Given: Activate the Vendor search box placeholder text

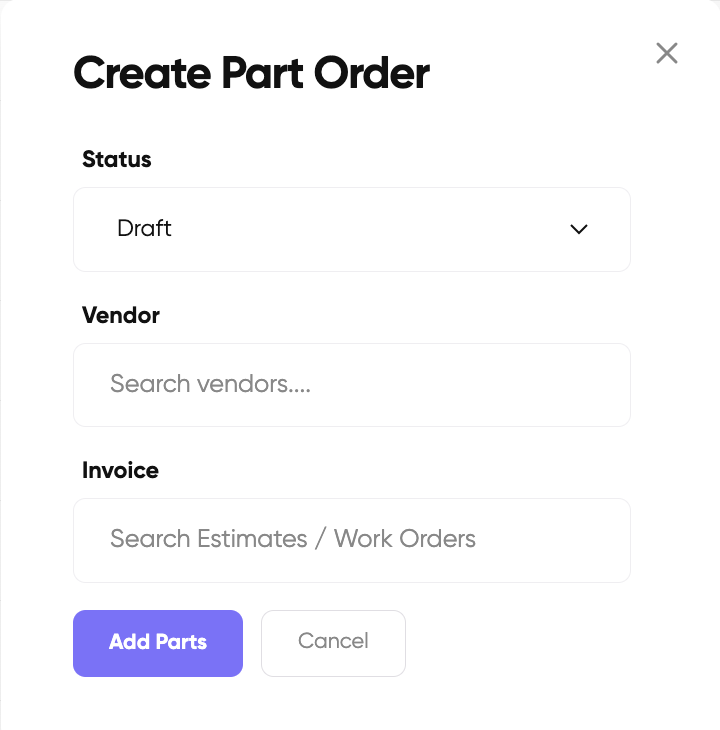Looking at the screenshot, I should tap(210, 384).
